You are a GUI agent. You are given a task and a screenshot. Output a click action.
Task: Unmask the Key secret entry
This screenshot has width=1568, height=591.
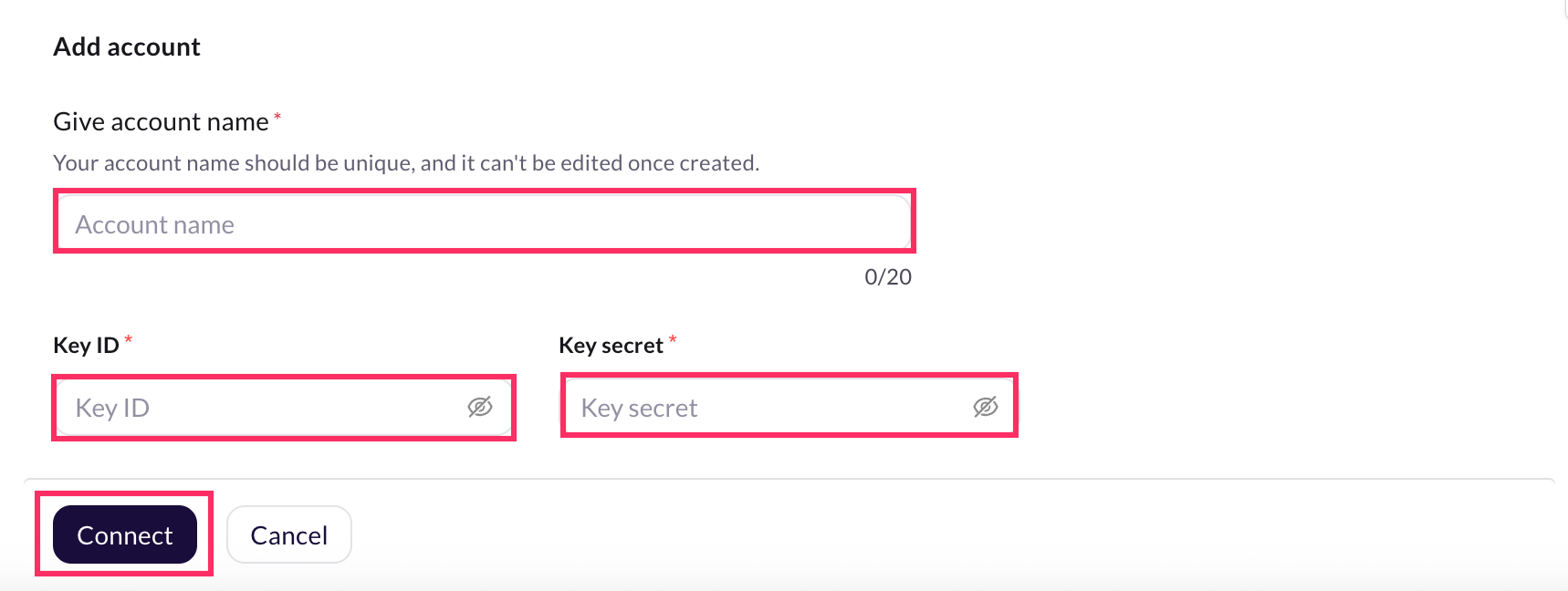click(x=986, y=407)
